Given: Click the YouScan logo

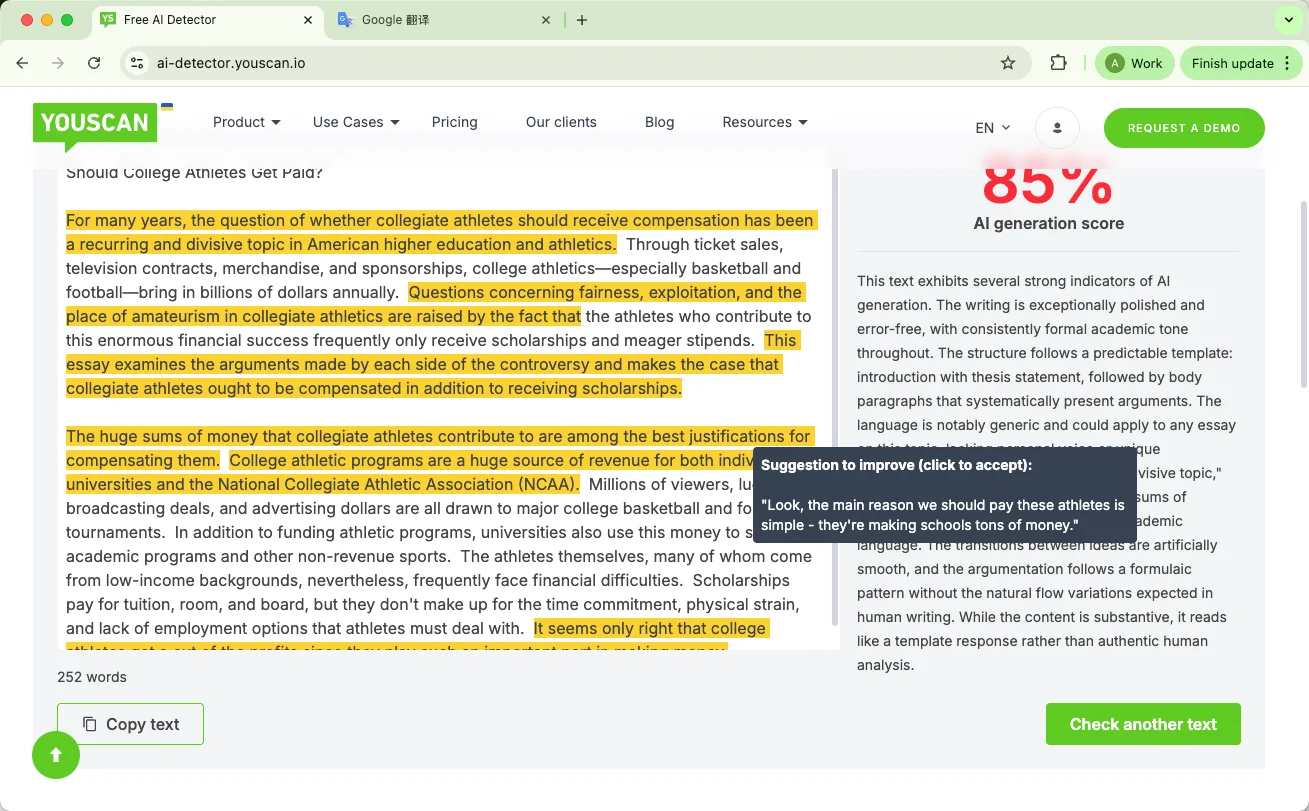Looking at the screenshot, I should click(95, 123).
